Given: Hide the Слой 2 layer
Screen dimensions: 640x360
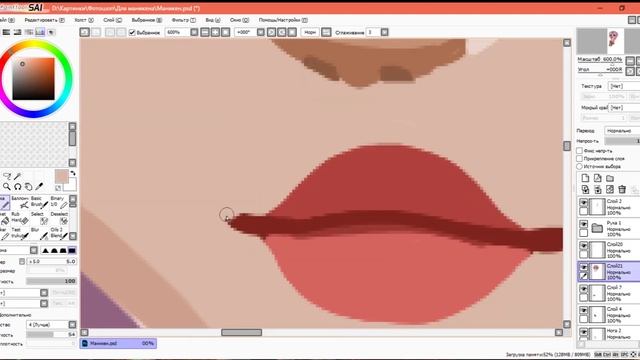Looking at the screenshot, I should pyautogui.click(x=584, y=202).
